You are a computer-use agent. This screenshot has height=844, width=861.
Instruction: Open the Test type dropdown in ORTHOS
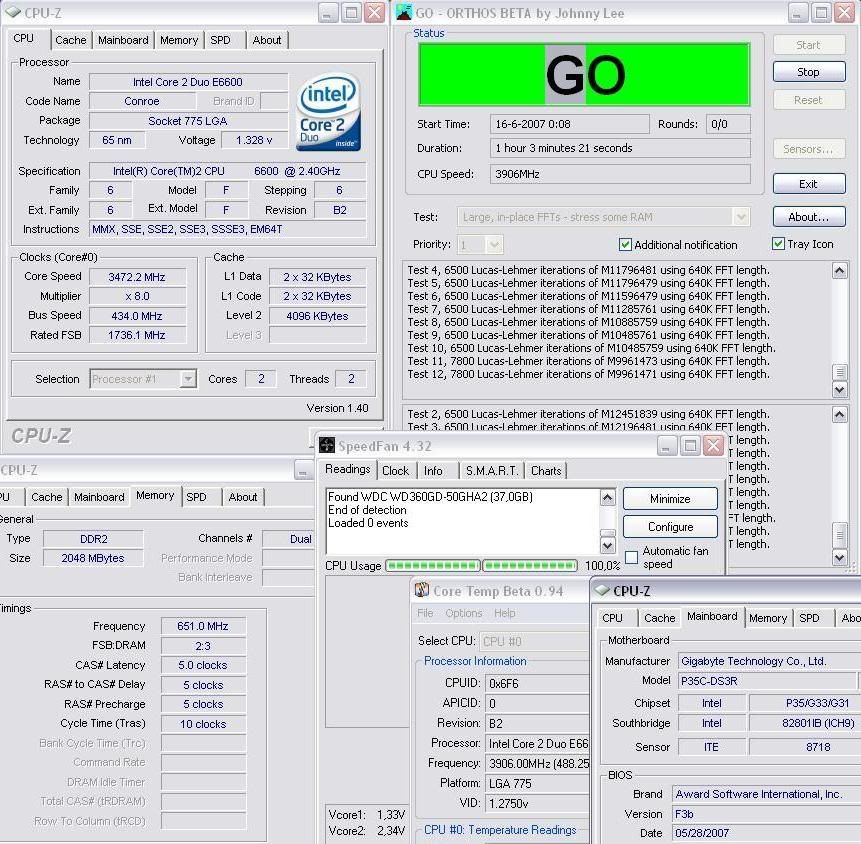[x=741, y=217]
